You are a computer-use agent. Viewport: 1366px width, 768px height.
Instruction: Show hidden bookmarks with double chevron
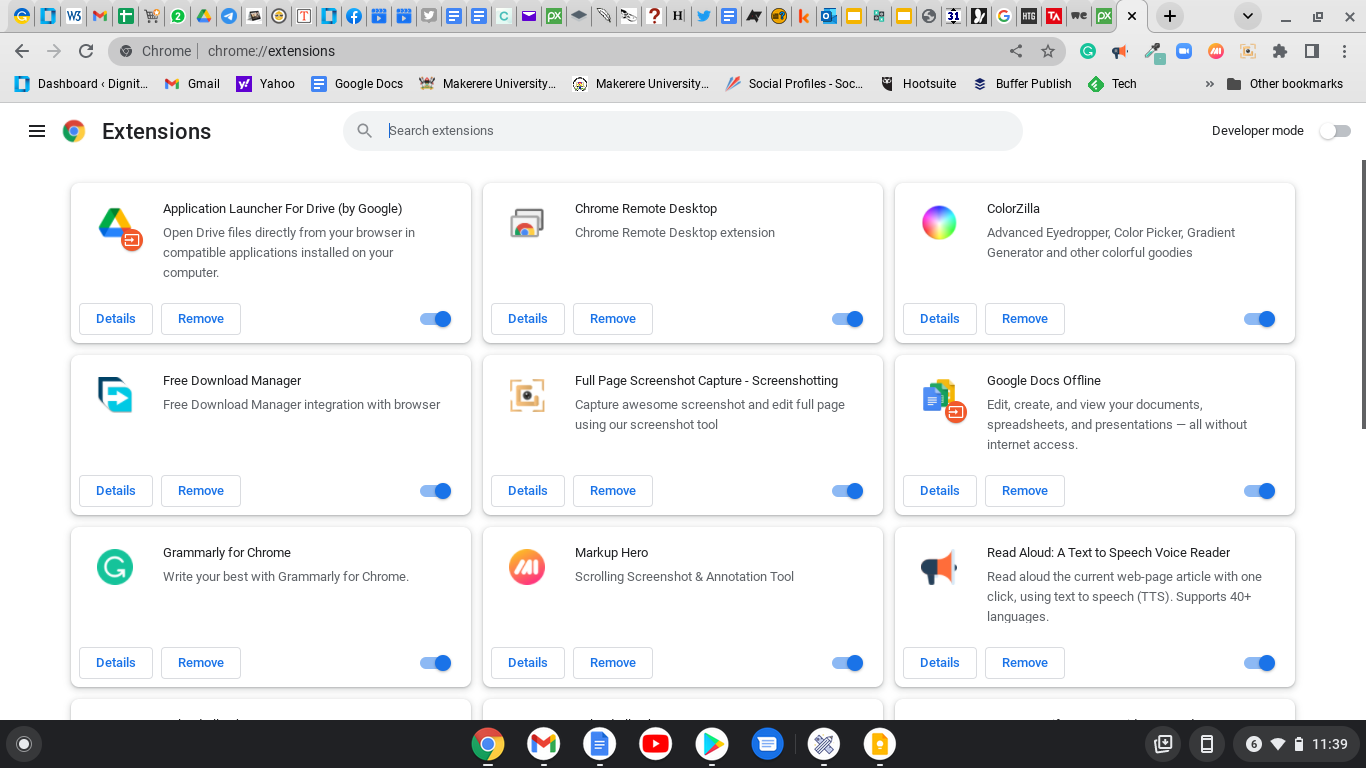1210,84
